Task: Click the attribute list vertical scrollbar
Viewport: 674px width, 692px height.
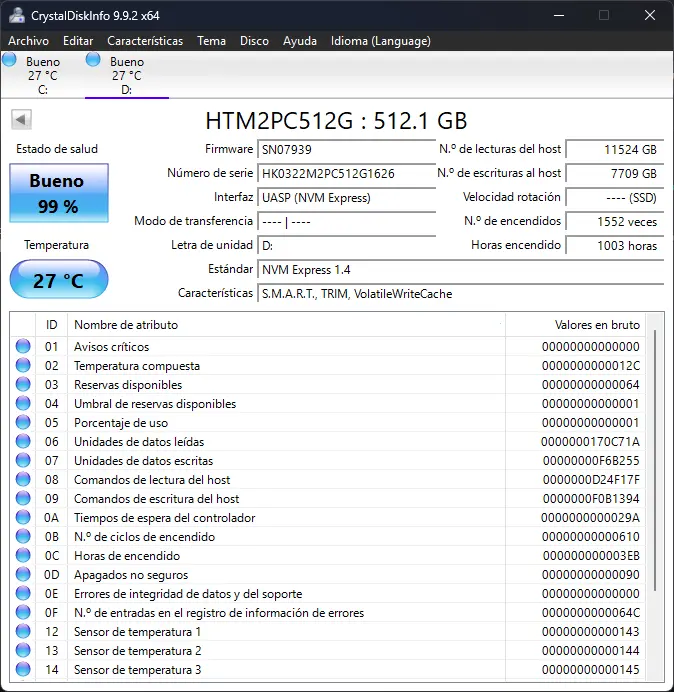Action: [655, 460]
